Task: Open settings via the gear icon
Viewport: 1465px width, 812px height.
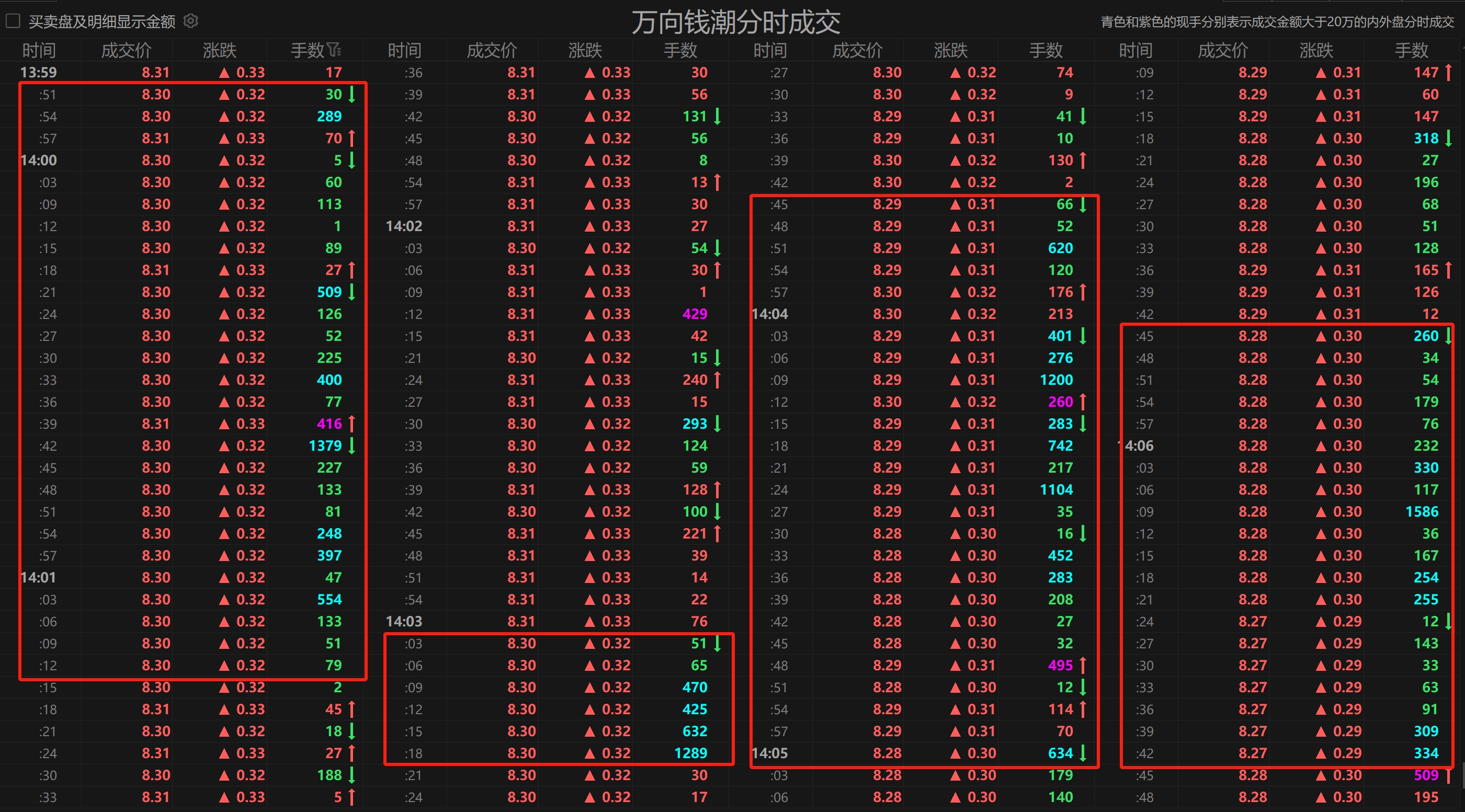Action: coord(191,21)
